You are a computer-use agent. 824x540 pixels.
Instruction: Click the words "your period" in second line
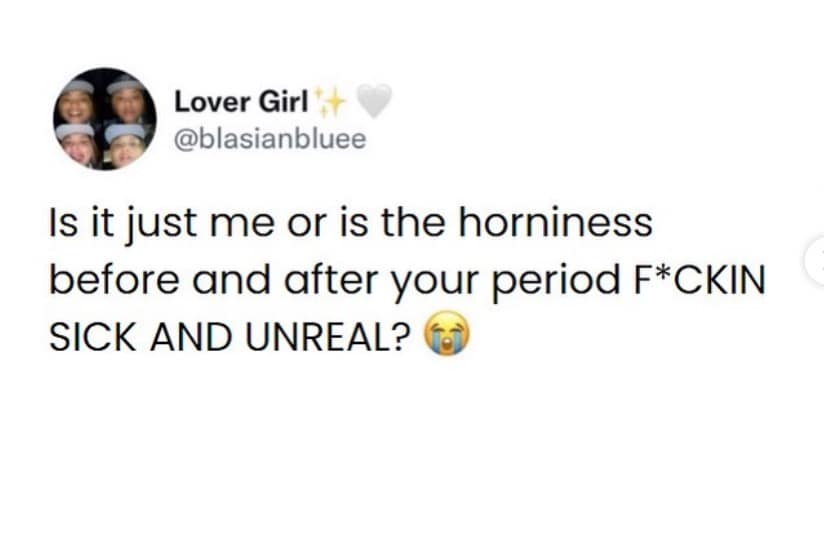486,283
